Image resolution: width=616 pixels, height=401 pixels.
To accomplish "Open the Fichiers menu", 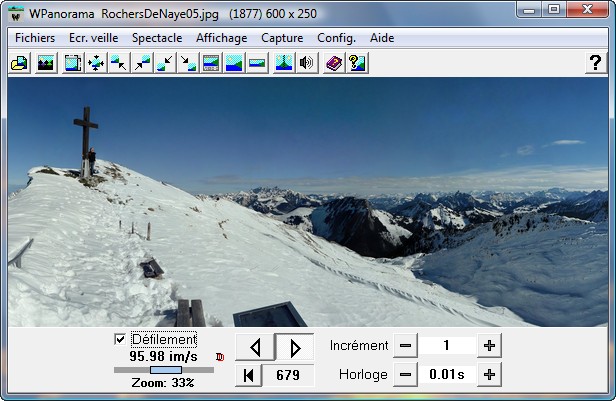I will coord(35,37).
